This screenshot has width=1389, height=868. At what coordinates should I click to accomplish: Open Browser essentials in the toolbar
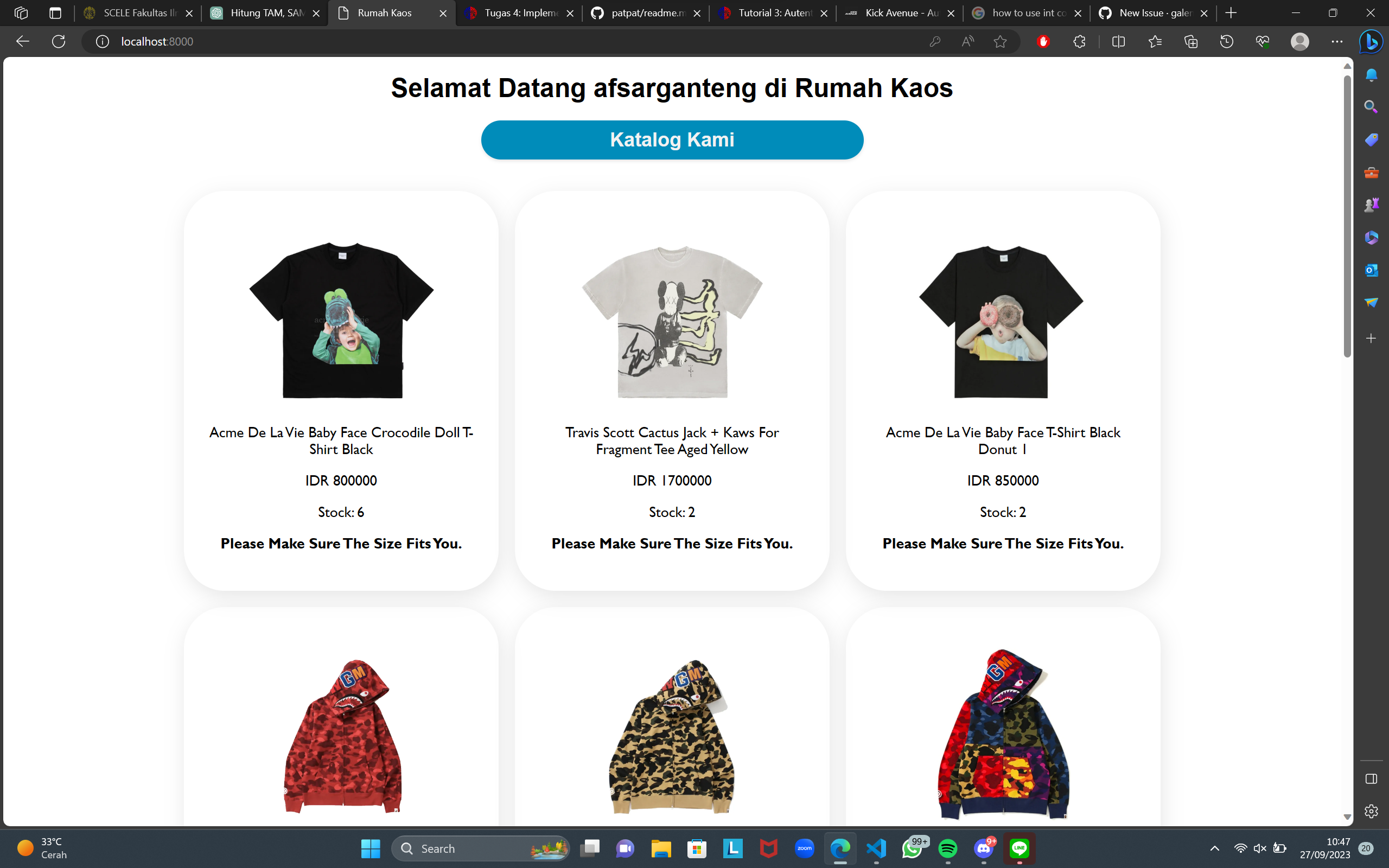click(x=1262, y=41)
